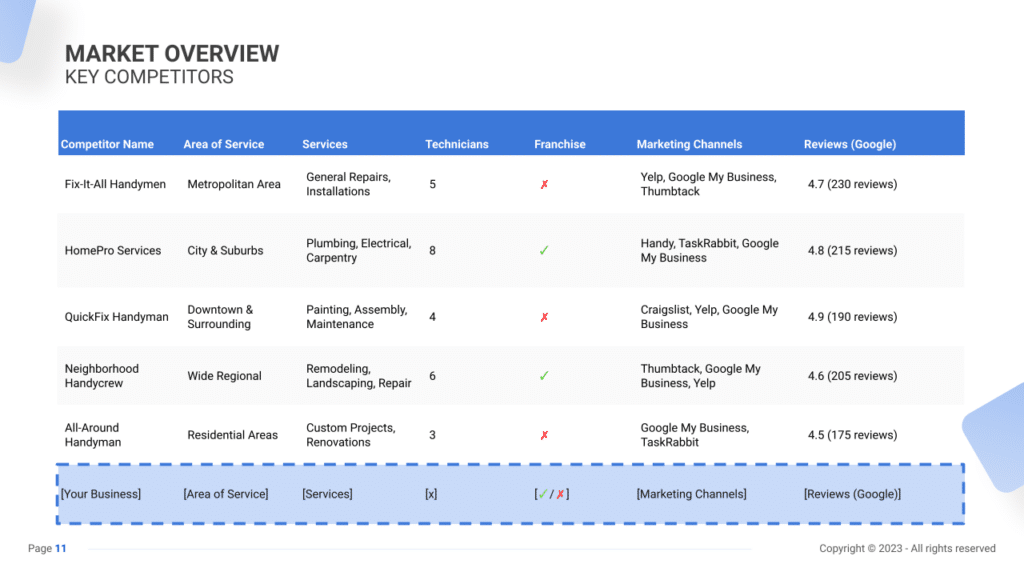
Task: Click the red X in the Fix-It-All Handymen row
Action: coord(544,185)
